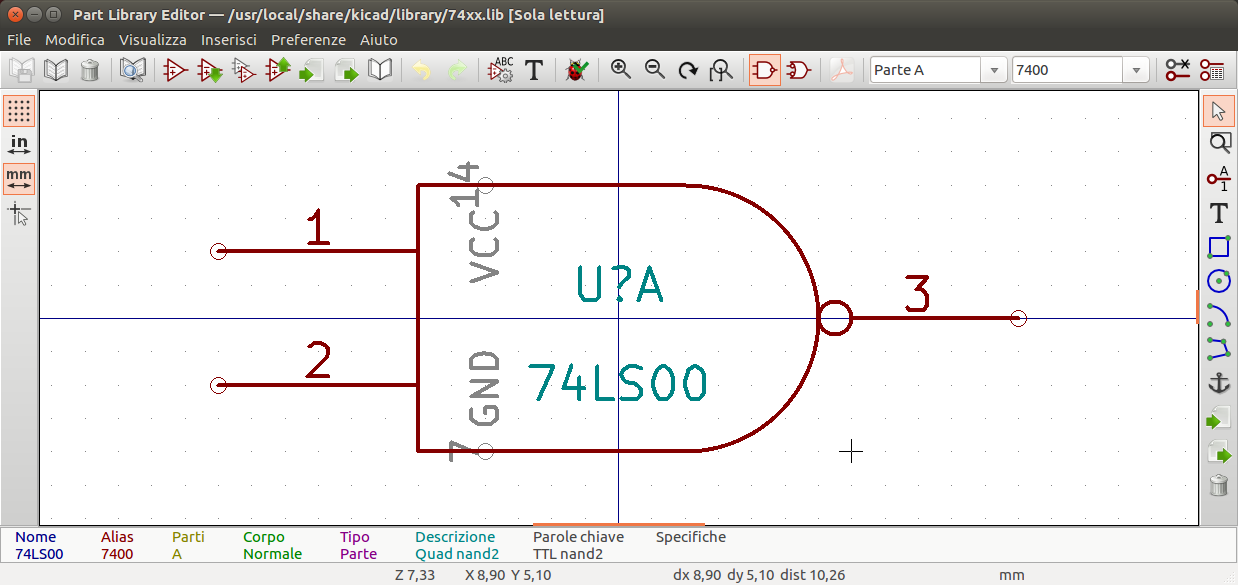Screen dimensions: 1238x585
Task: Export current drawing icon in right toolbar
Action: point(1218,452)
